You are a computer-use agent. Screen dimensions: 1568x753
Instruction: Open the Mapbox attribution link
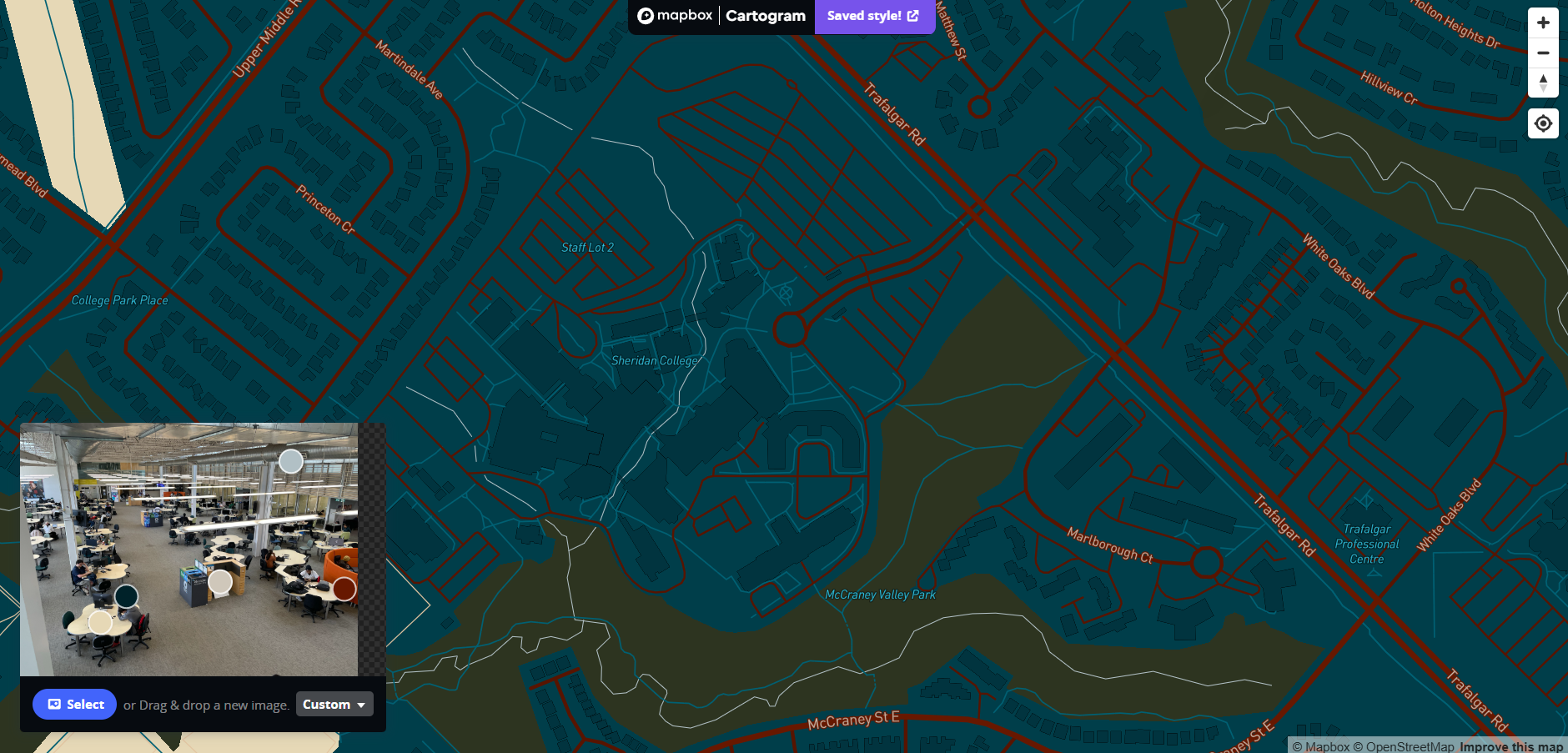pyautogui.click(x=1324, y=746)
